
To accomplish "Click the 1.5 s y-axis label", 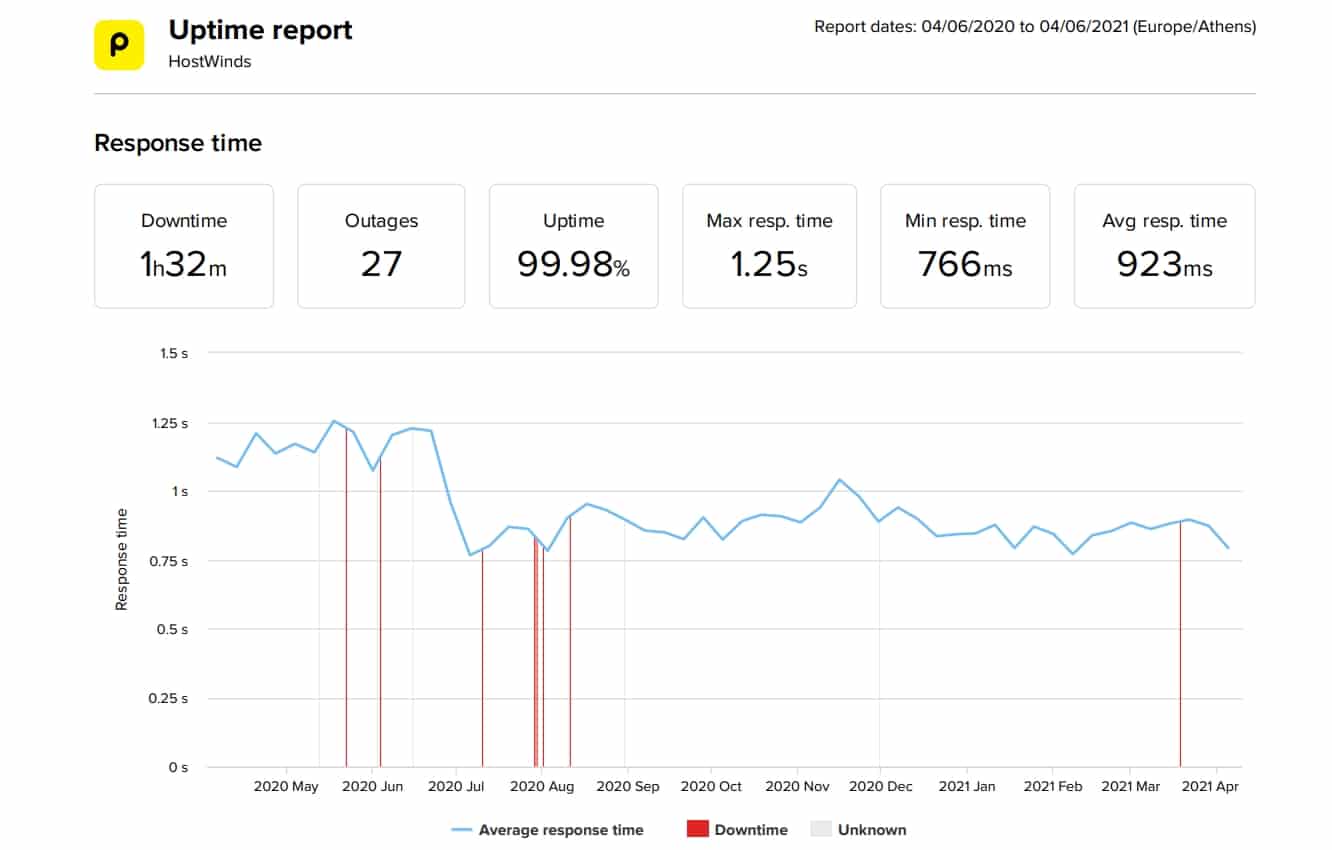I will (x=174, y=353).
